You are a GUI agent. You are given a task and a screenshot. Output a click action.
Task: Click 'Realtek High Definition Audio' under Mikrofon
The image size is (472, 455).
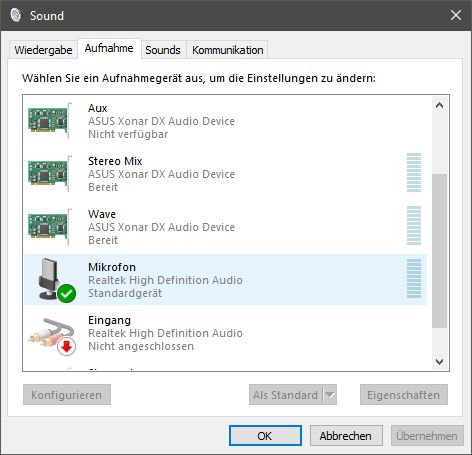(165, 280)
